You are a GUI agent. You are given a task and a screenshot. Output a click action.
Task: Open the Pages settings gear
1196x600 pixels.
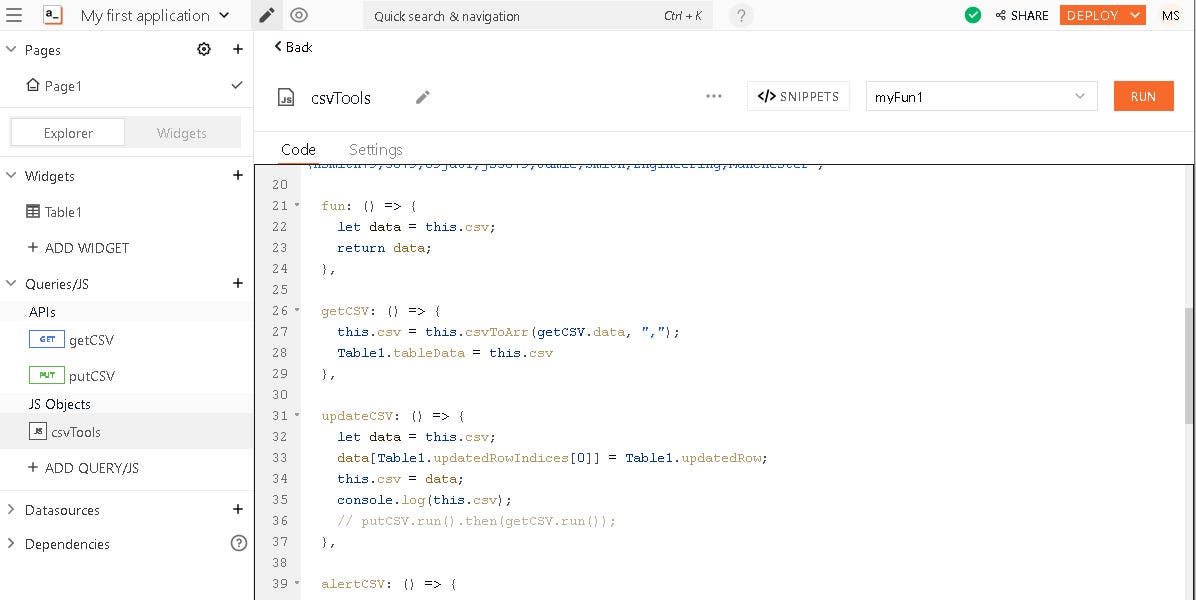(x=204, y=49)
